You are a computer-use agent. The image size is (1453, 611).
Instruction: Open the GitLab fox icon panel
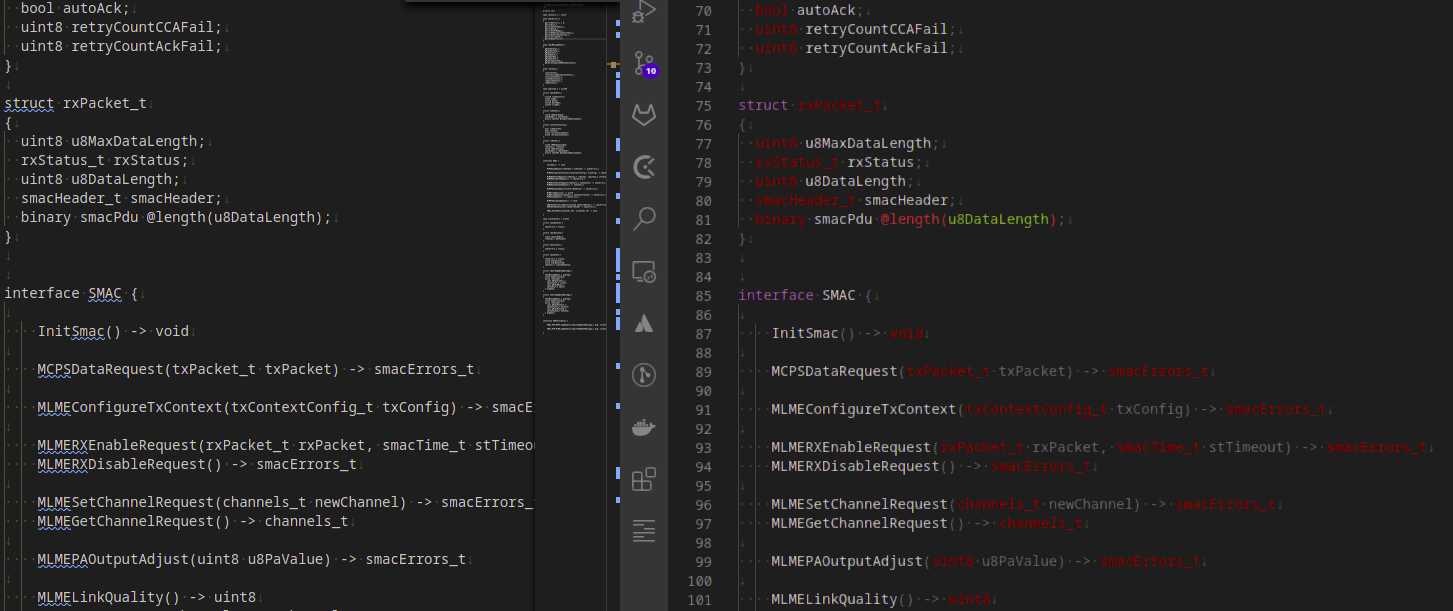pos(644,115)
